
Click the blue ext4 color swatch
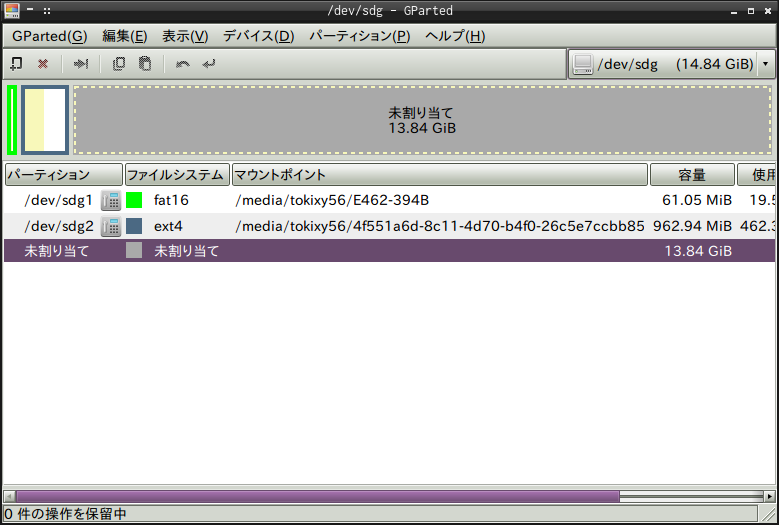pos(134,226)
